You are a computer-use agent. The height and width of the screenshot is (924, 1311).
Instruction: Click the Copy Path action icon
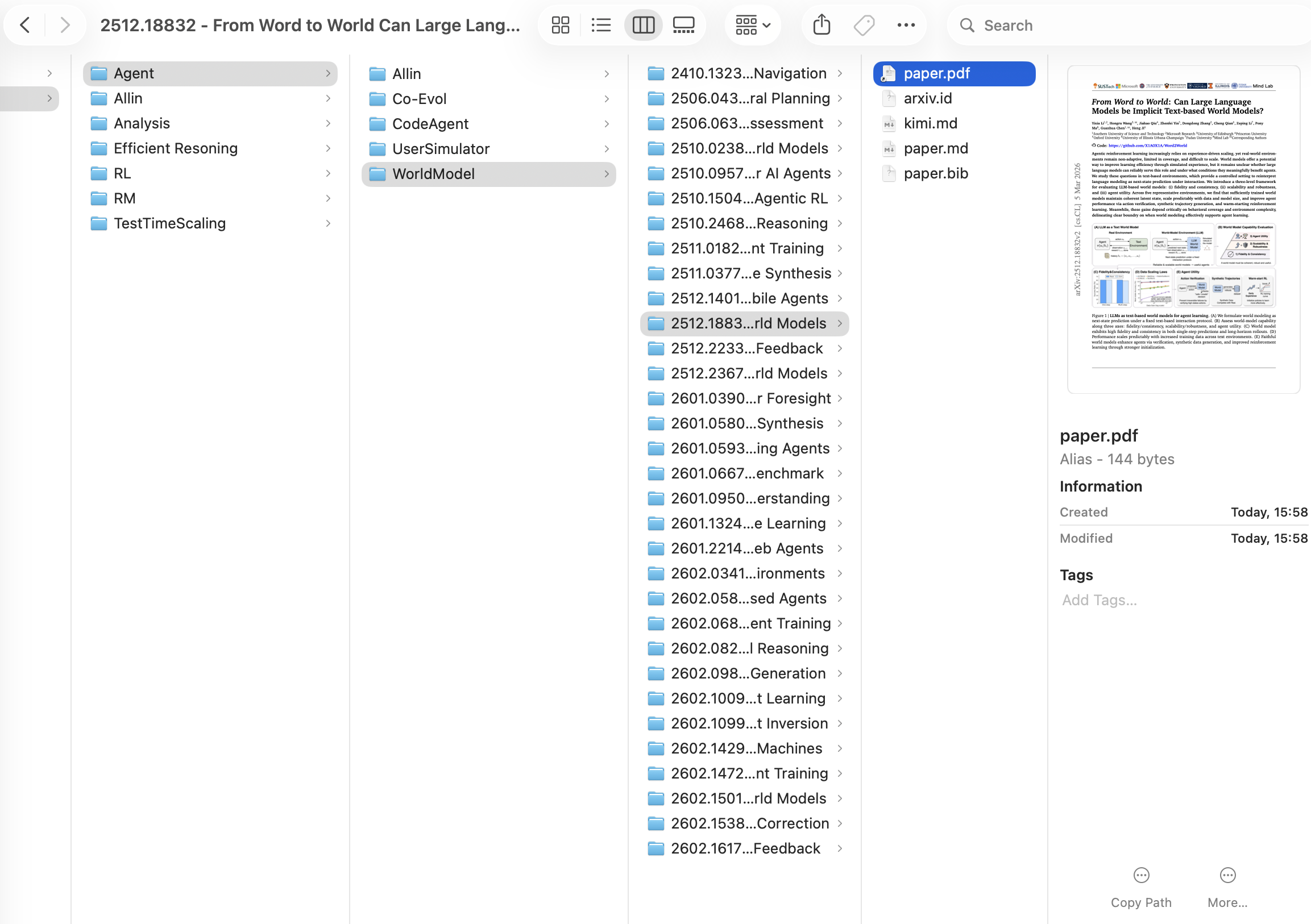(x=1141, y=875)
